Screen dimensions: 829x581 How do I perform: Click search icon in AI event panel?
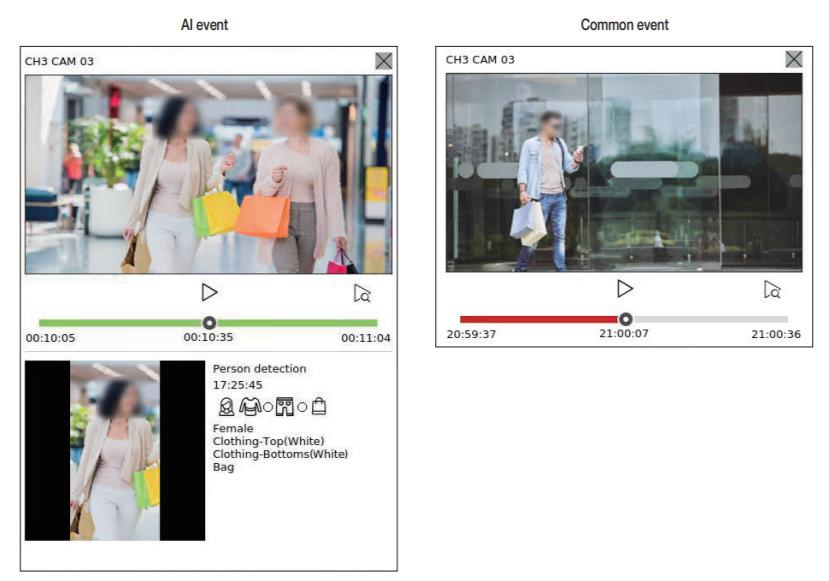(362, 293)
